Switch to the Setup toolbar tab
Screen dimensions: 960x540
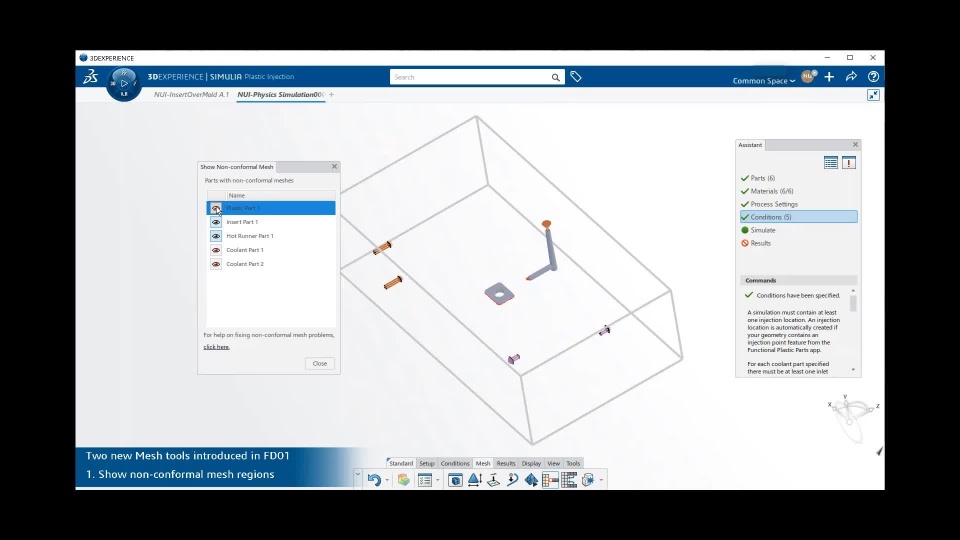coord(427,463)
